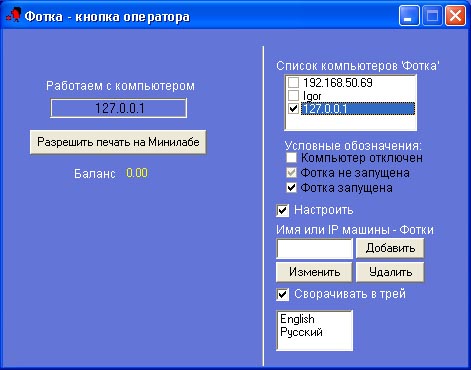Choose English in the language list
The height and width of the screenshot is (370, 471).
pos(297,319)
